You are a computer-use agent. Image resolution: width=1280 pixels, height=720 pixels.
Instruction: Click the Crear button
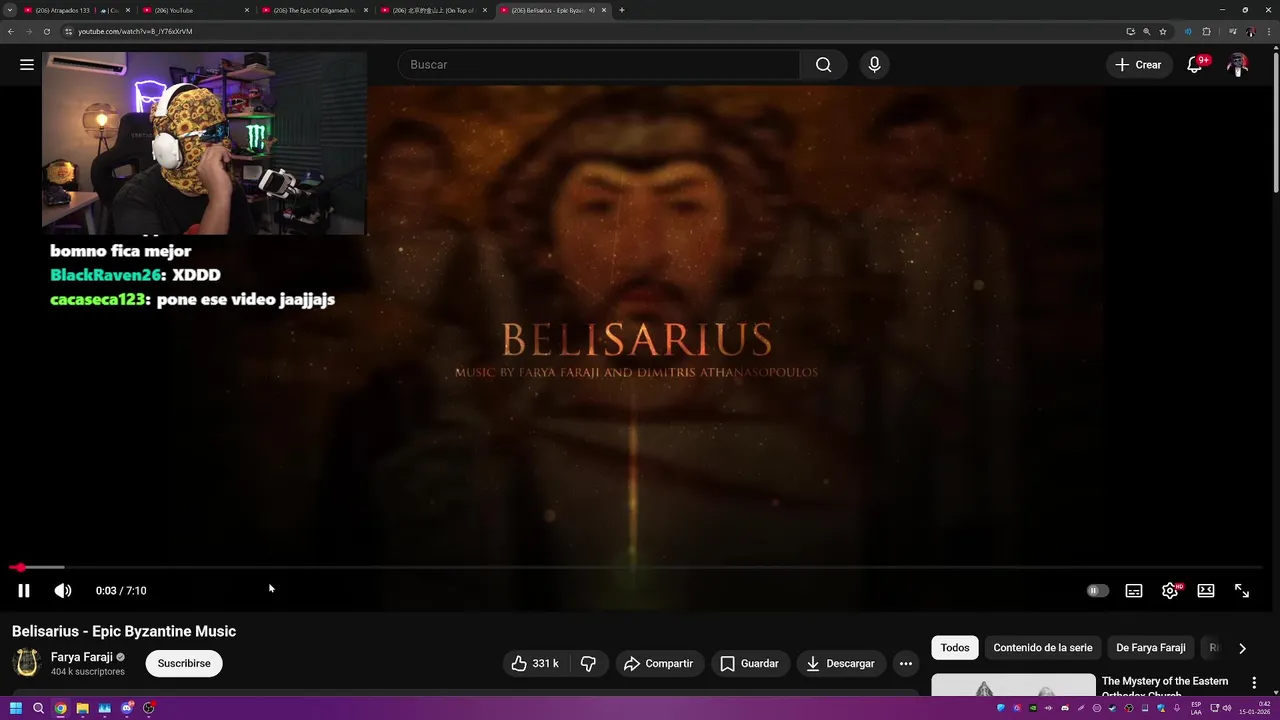click(x=1139, y=64)
